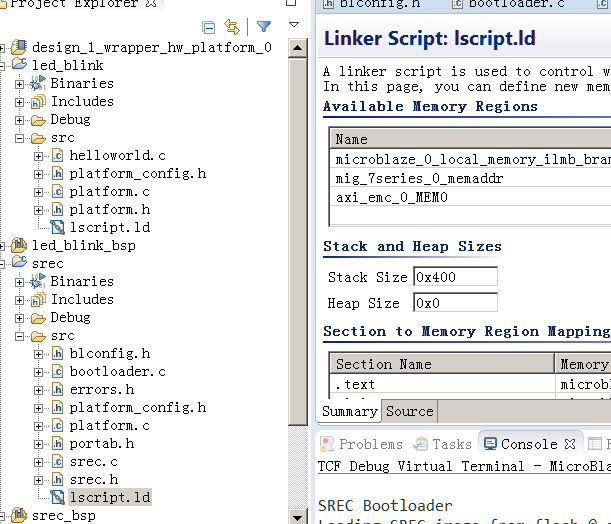This screenshot has width=611, height=524.
Task: Click Includes icon under srec
Action: click(x=38, y=300)
